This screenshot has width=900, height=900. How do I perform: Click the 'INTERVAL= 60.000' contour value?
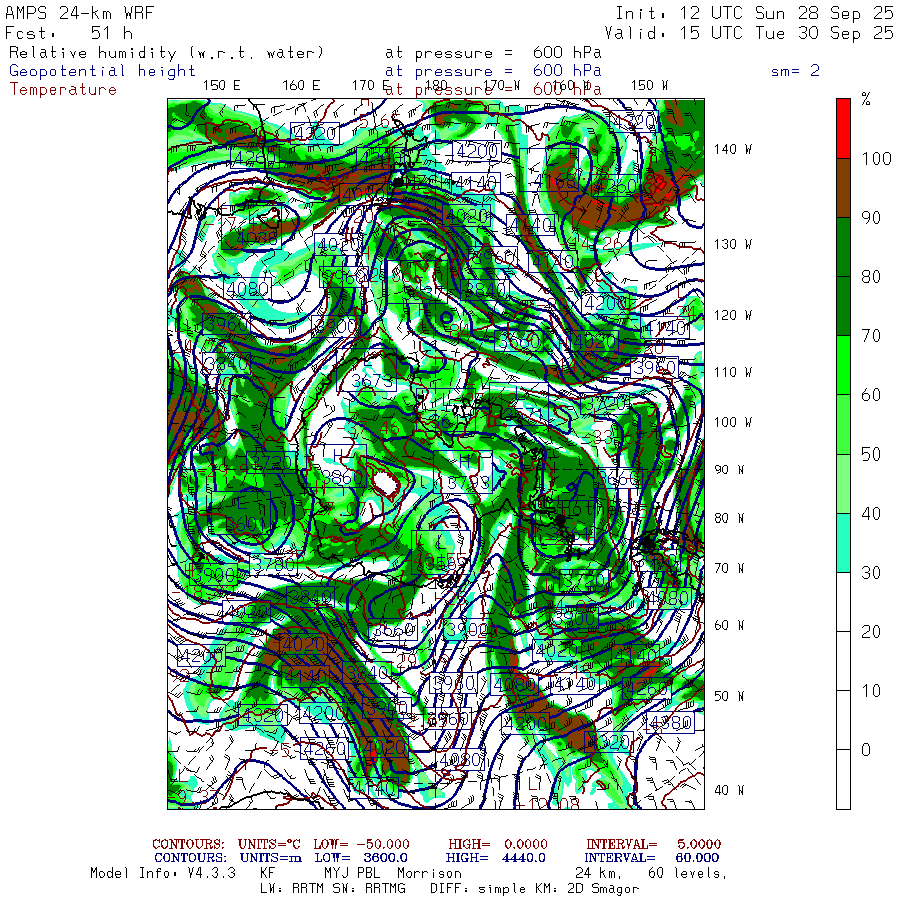coord(652,858)
